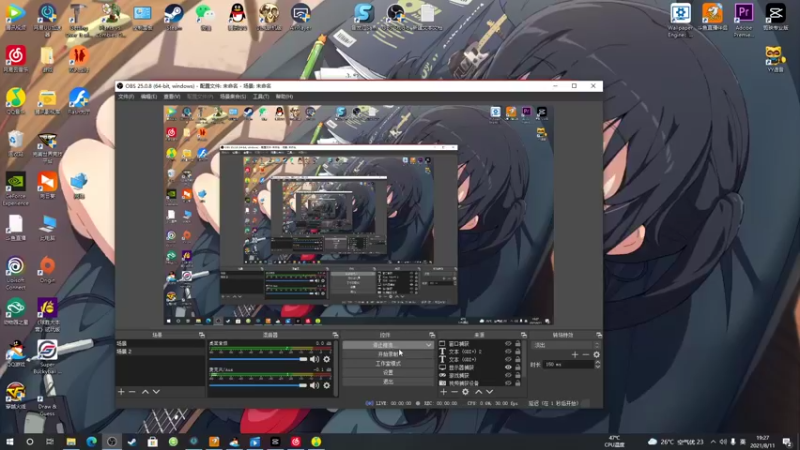Screen dimensions: 800x450
Task: Open the Origin desktop icon
Action: click(x=47, y=269)
